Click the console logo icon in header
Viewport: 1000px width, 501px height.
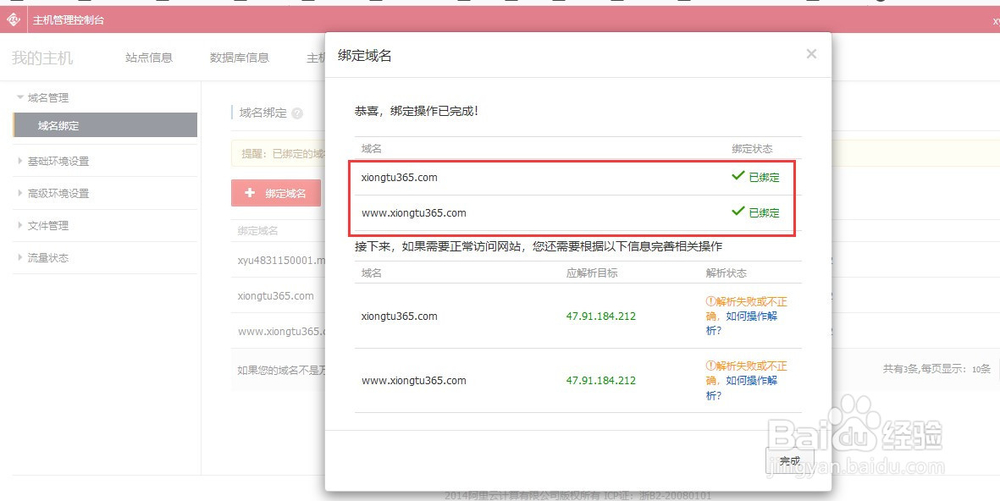13,20
